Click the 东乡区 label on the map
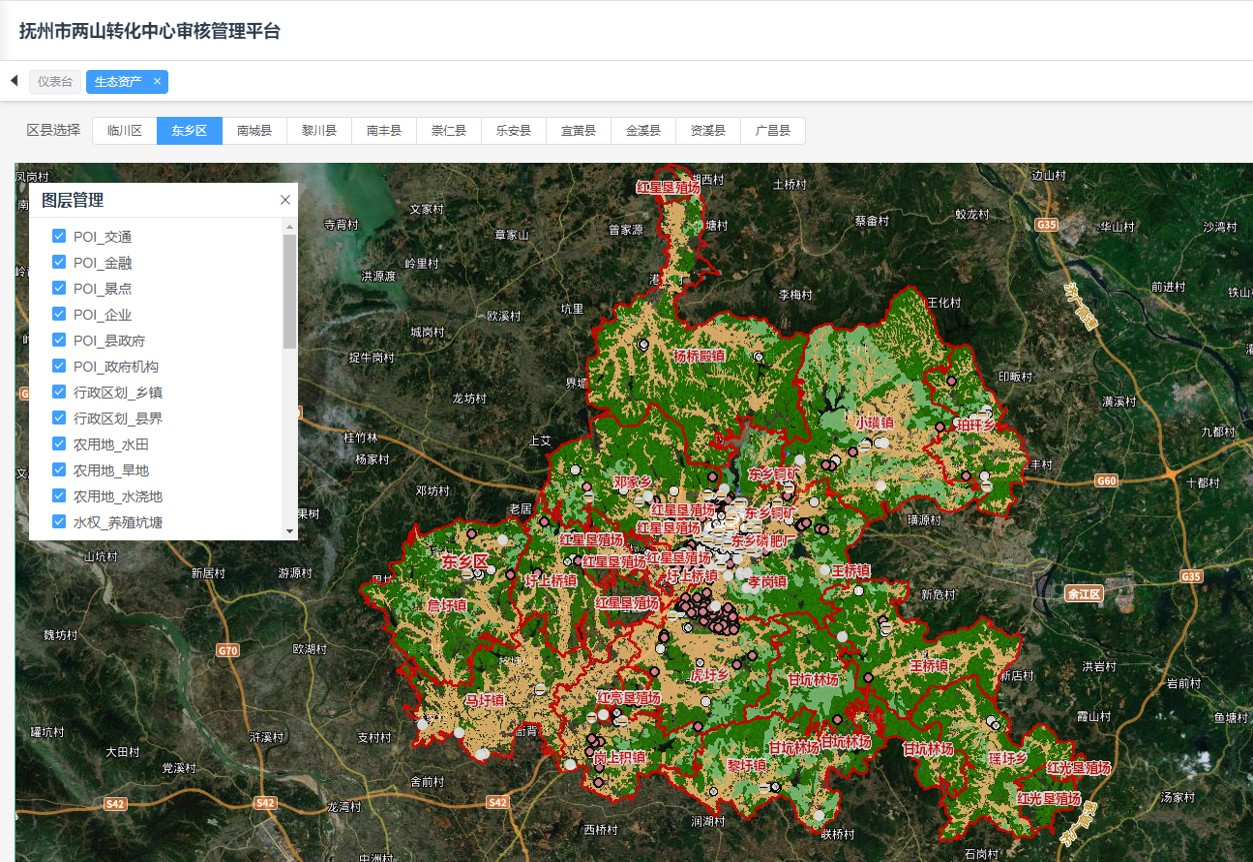 point(465,562)
